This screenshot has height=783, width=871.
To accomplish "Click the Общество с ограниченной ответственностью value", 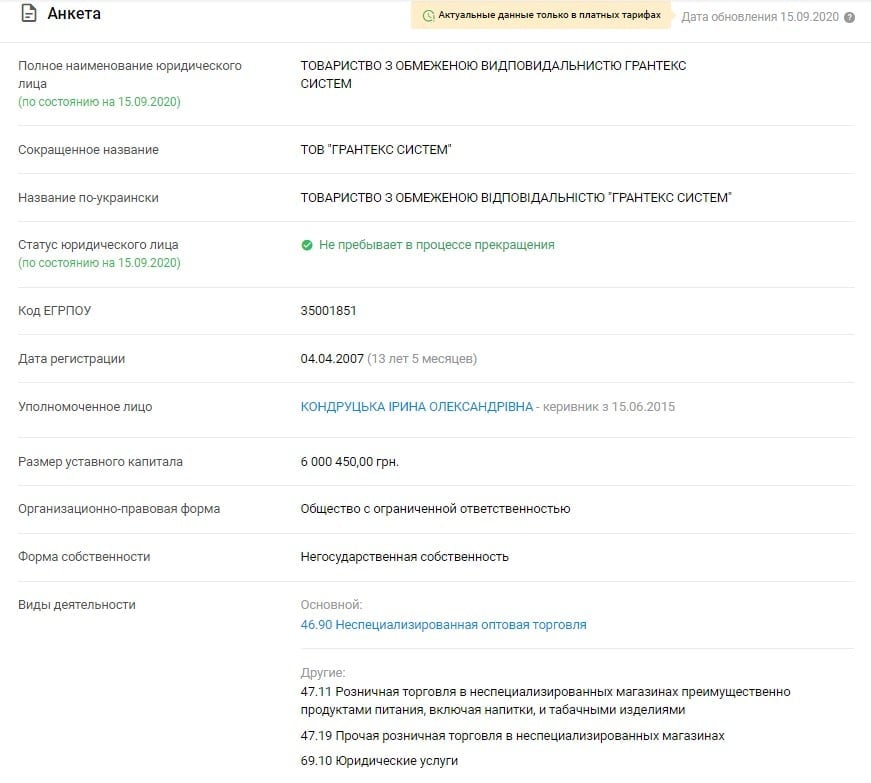I will 435,509.
